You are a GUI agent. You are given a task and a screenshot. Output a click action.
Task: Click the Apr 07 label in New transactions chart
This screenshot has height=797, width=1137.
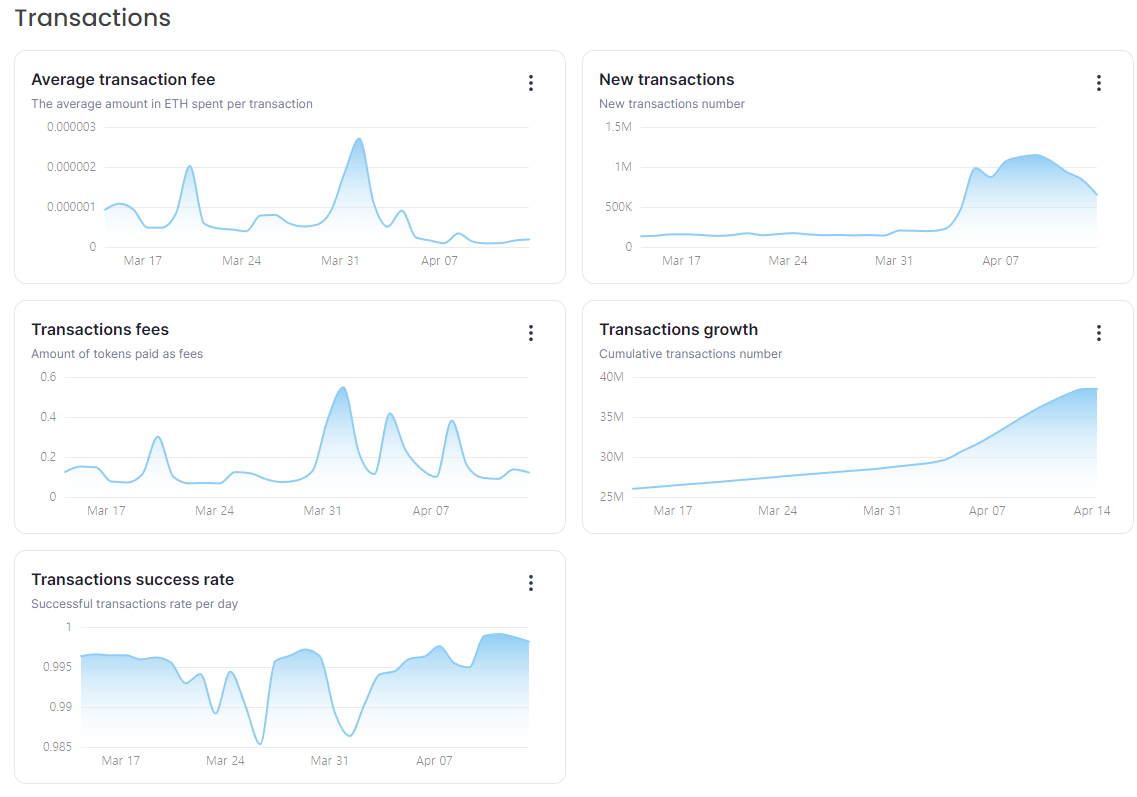(1000, 260)
